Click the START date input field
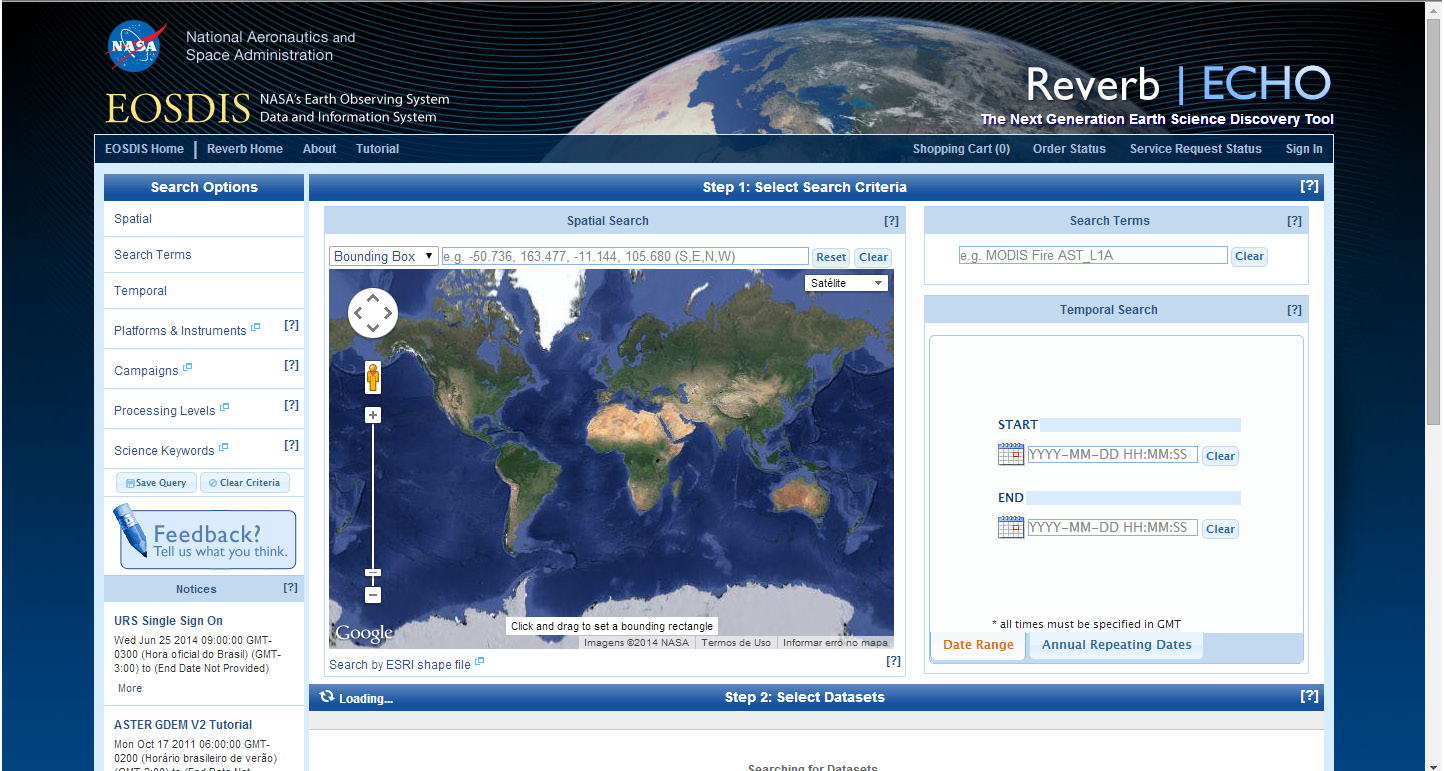Image resolution: width=1444 pixels, height=771 pixels. point(1113,454)
